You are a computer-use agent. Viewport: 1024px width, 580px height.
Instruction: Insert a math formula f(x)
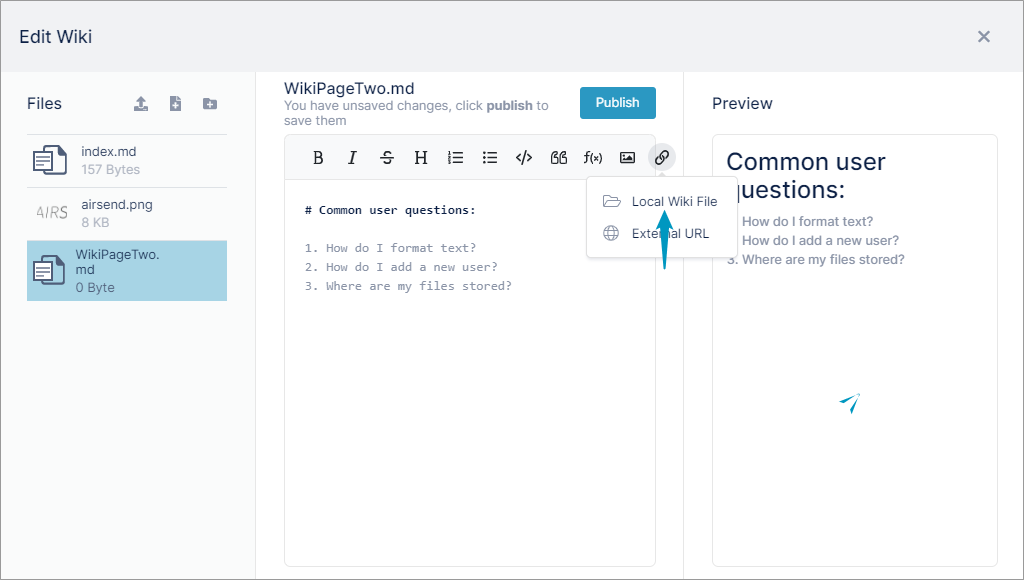(593, 157)
